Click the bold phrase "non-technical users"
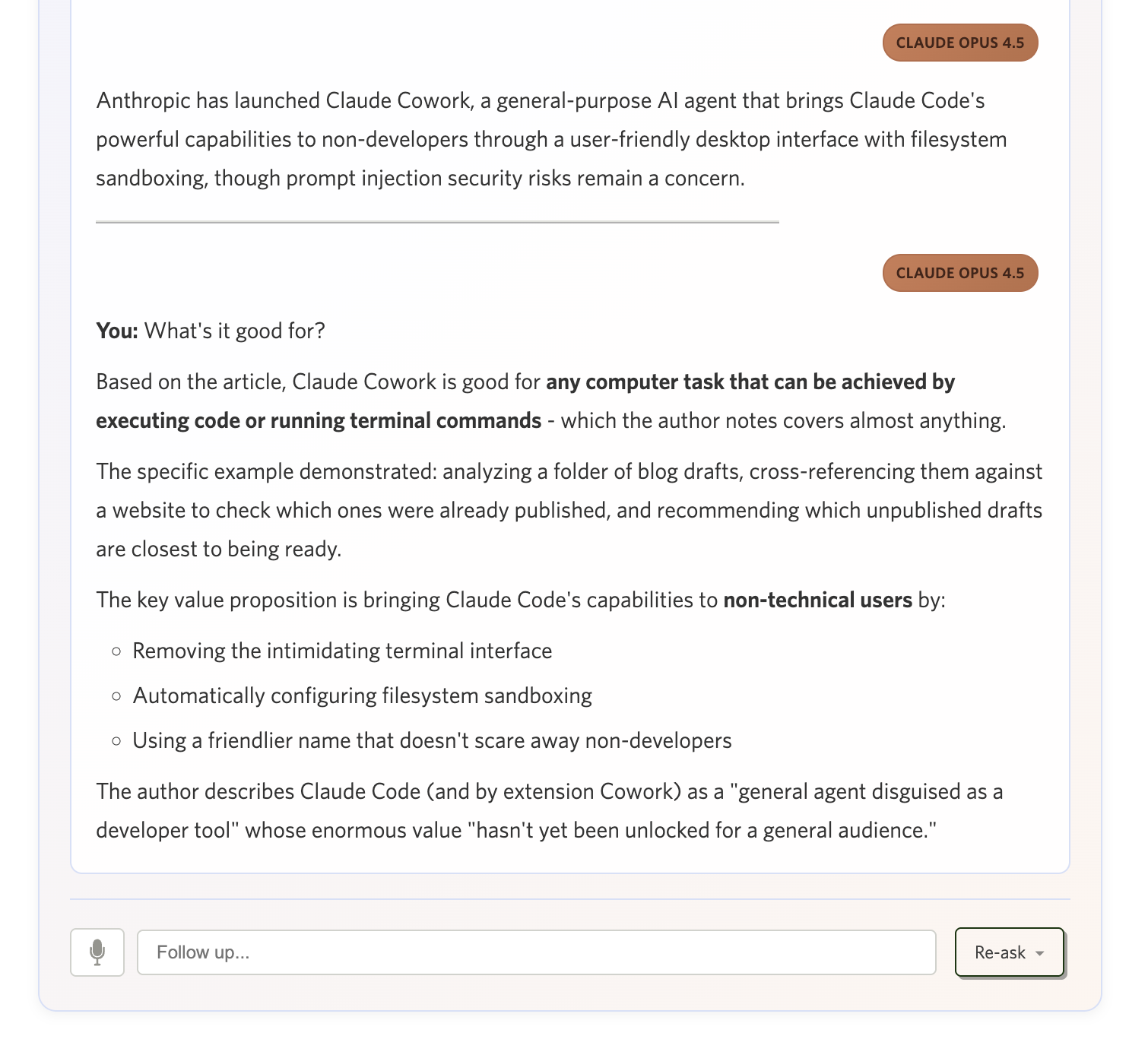This screenshot has height=1055, width=1148. (817, 600)
